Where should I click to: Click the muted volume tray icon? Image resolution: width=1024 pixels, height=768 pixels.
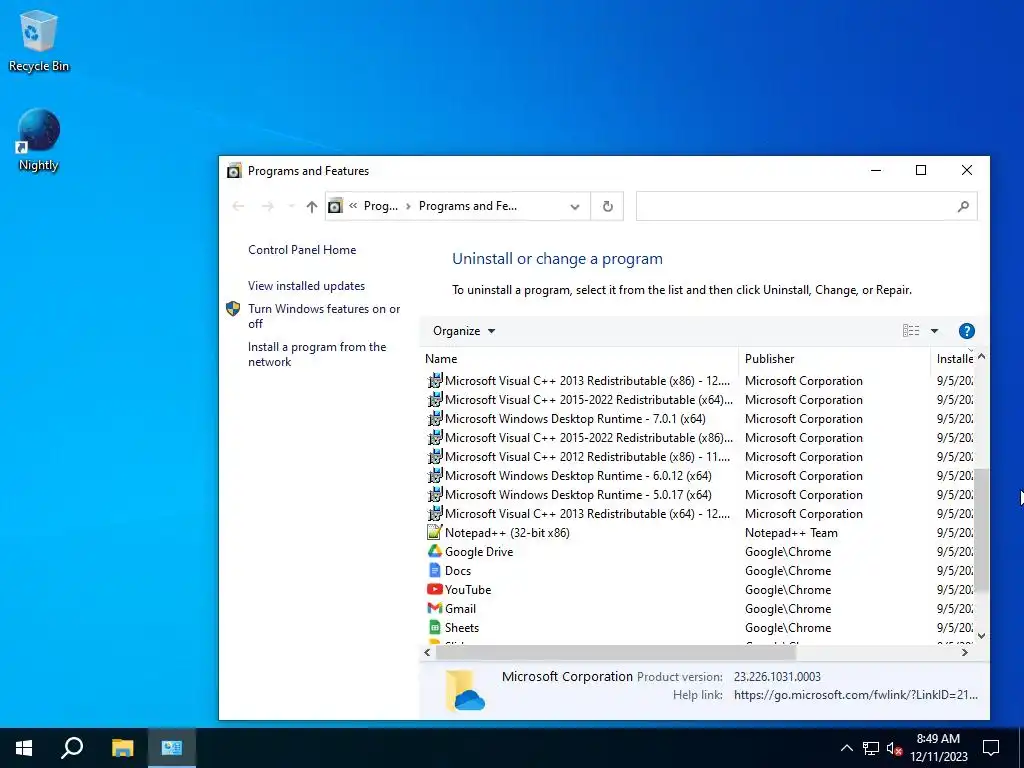tap(895, 748)
